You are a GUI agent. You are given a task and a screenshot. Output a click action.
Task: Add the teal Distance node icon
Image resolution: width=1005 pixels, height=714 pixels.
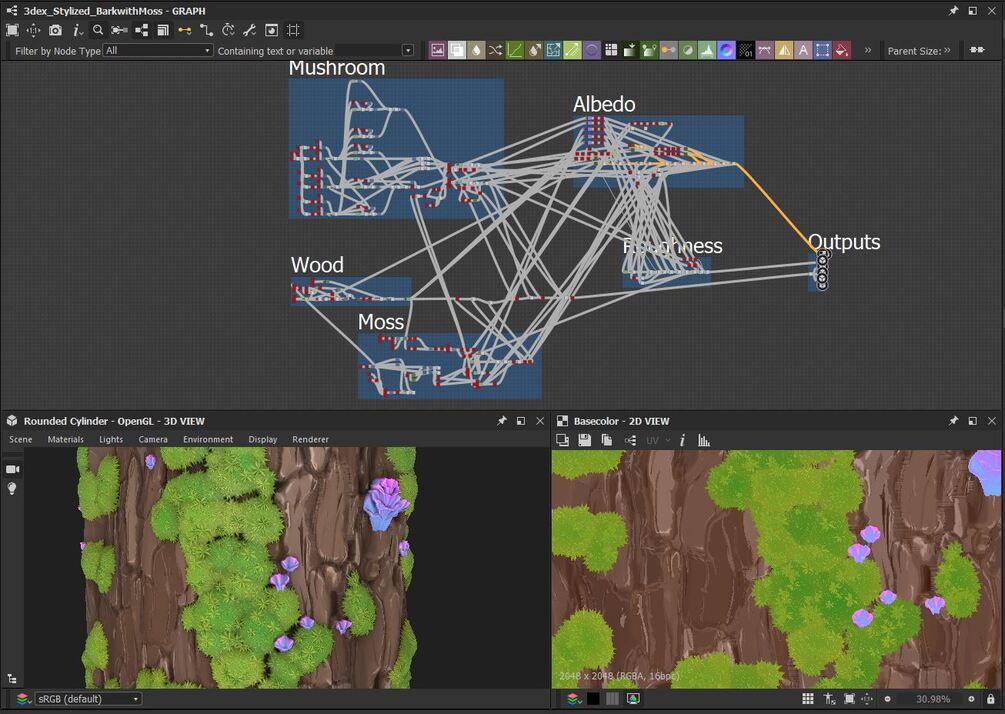tap(553, 50)
